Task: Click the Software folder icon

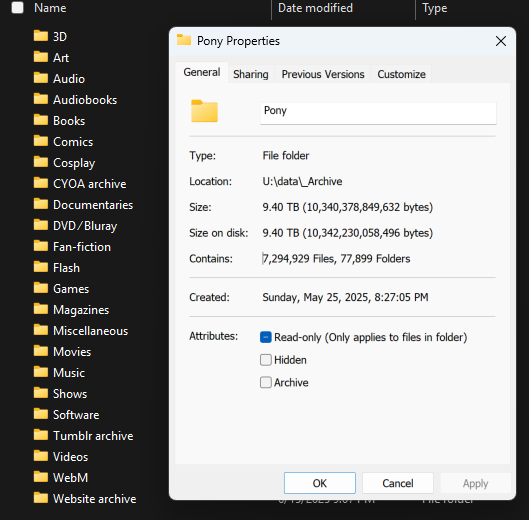Action: click(x=41, y=414)
